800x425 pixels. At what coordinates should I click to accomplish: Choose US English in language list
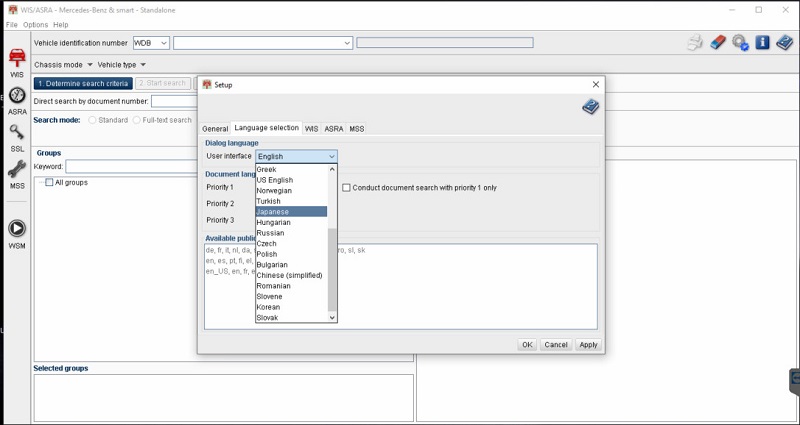(x=291, y=180)
